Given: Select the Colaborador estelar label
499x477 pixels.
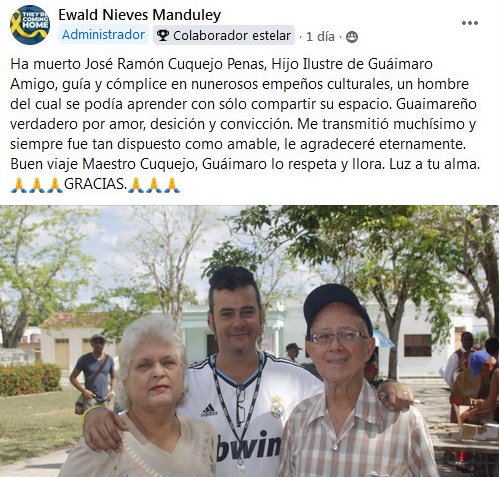Looking at the screenshot, I should pos(232,36).
